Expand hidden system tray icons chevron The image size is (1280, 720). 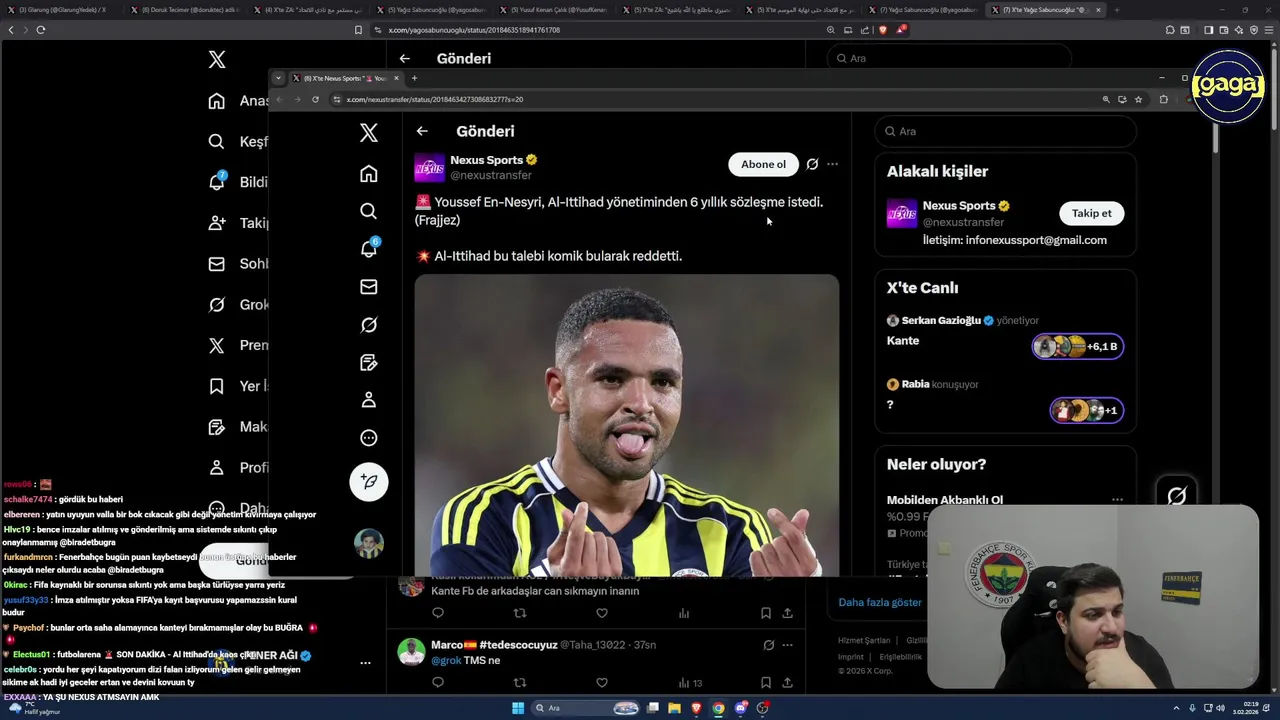pyautogui.click(x=1177, y=708)
